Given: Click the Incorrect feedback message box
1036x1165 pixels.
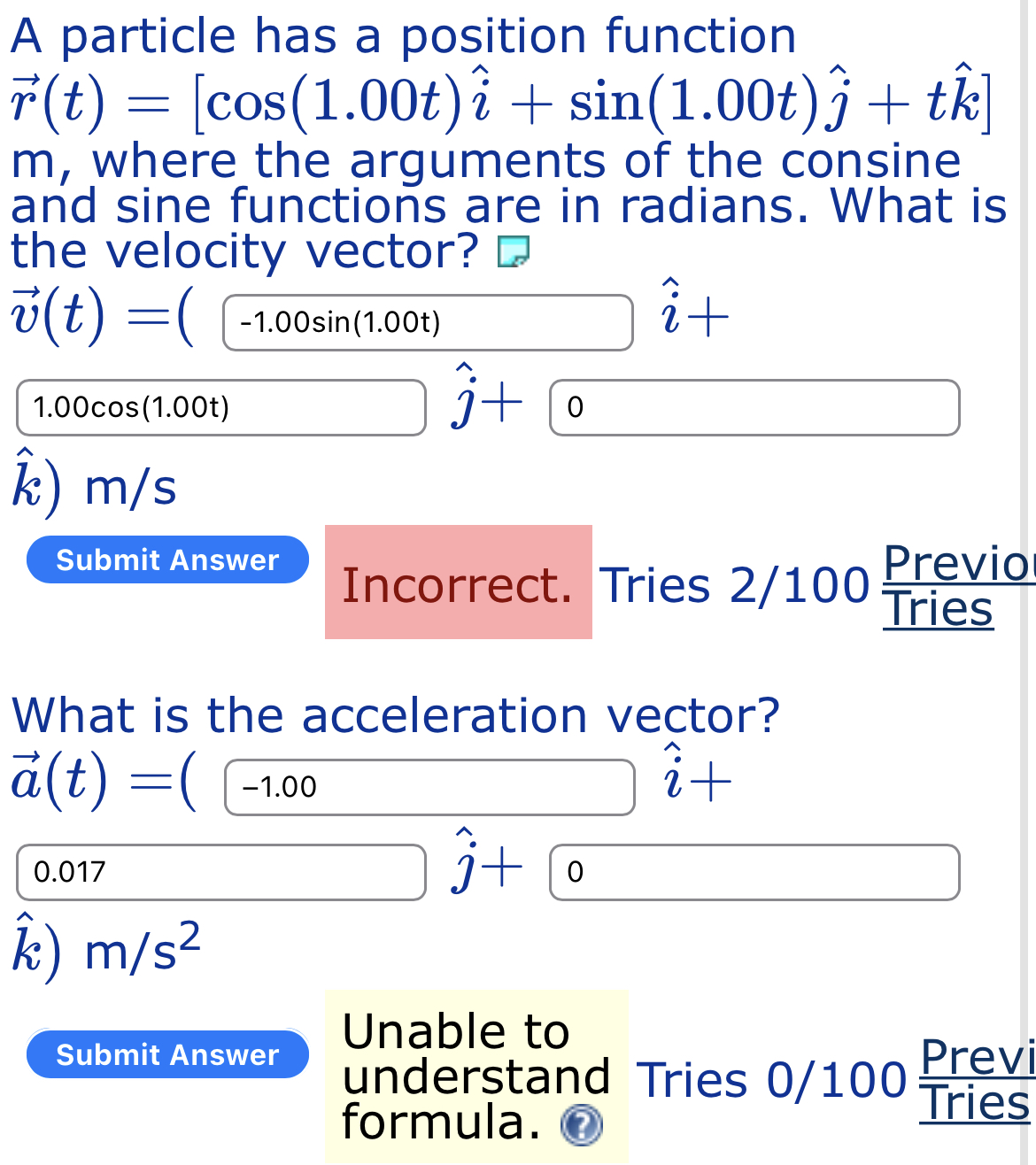Looking at the screenshot, I should (x=458, y=583).
